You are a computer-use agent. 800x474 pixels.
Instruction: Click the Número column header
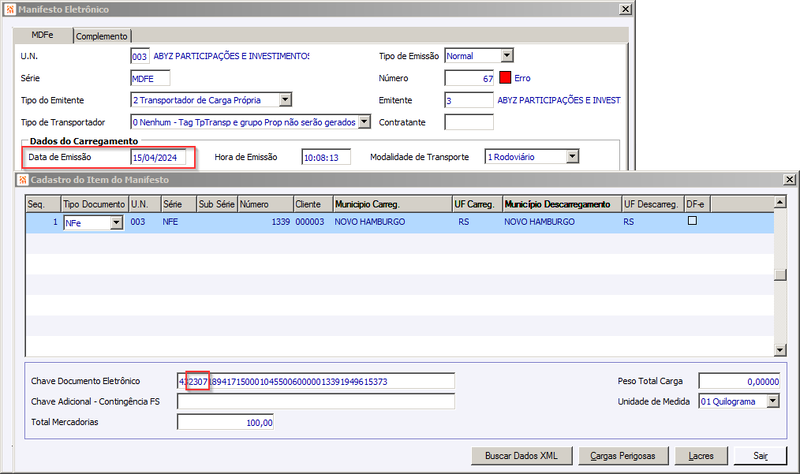[x=265, y=204]
